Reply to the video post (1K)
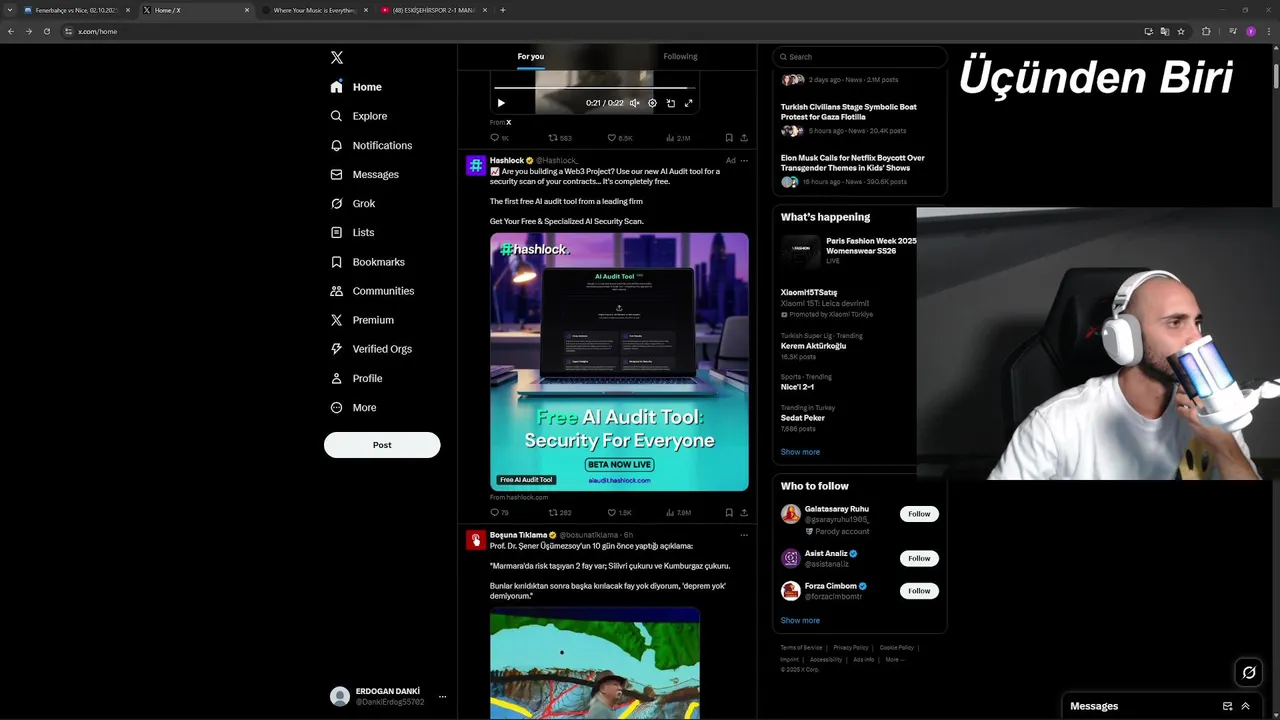The height and width of the screenshot is (720, 1280). (499, 138)
